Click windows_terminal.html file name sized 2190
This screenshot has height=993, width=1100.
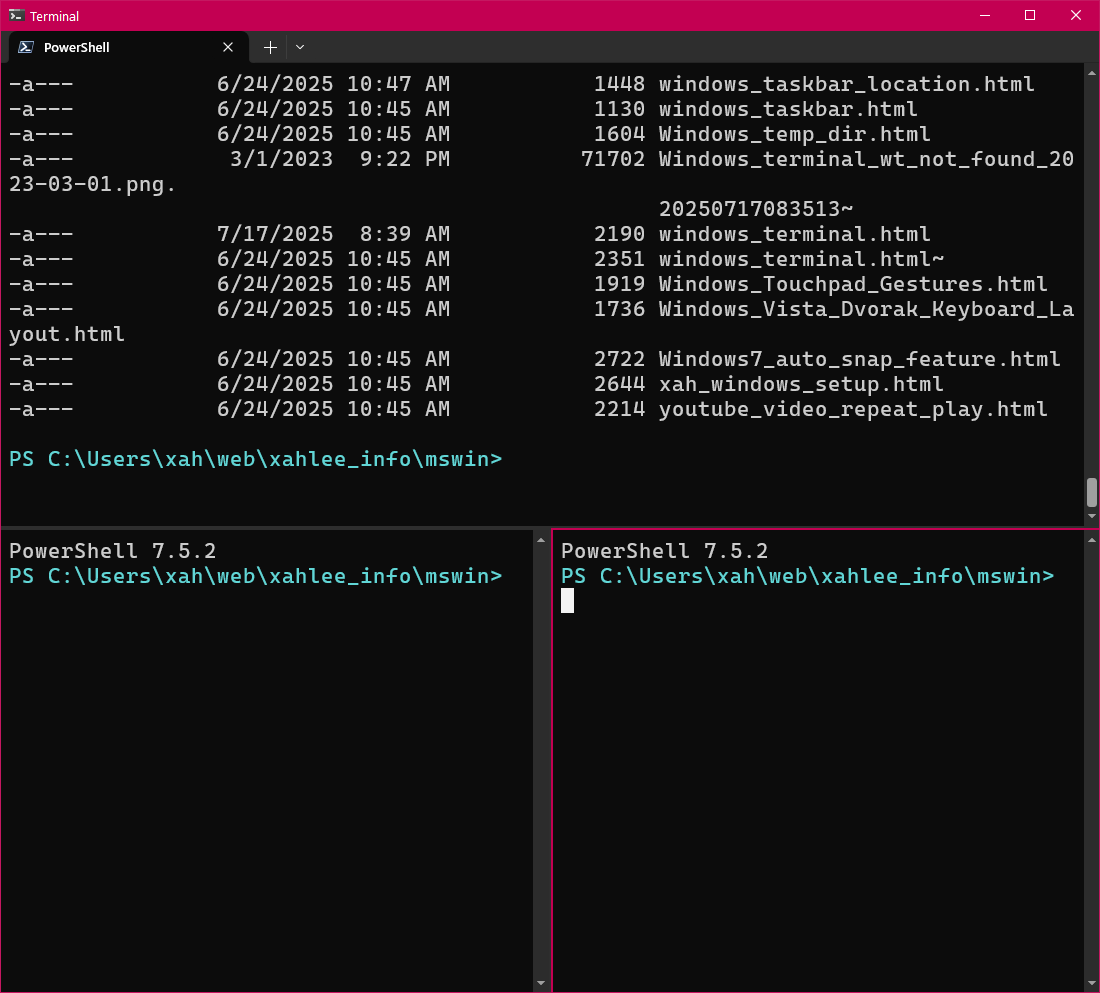794,234
